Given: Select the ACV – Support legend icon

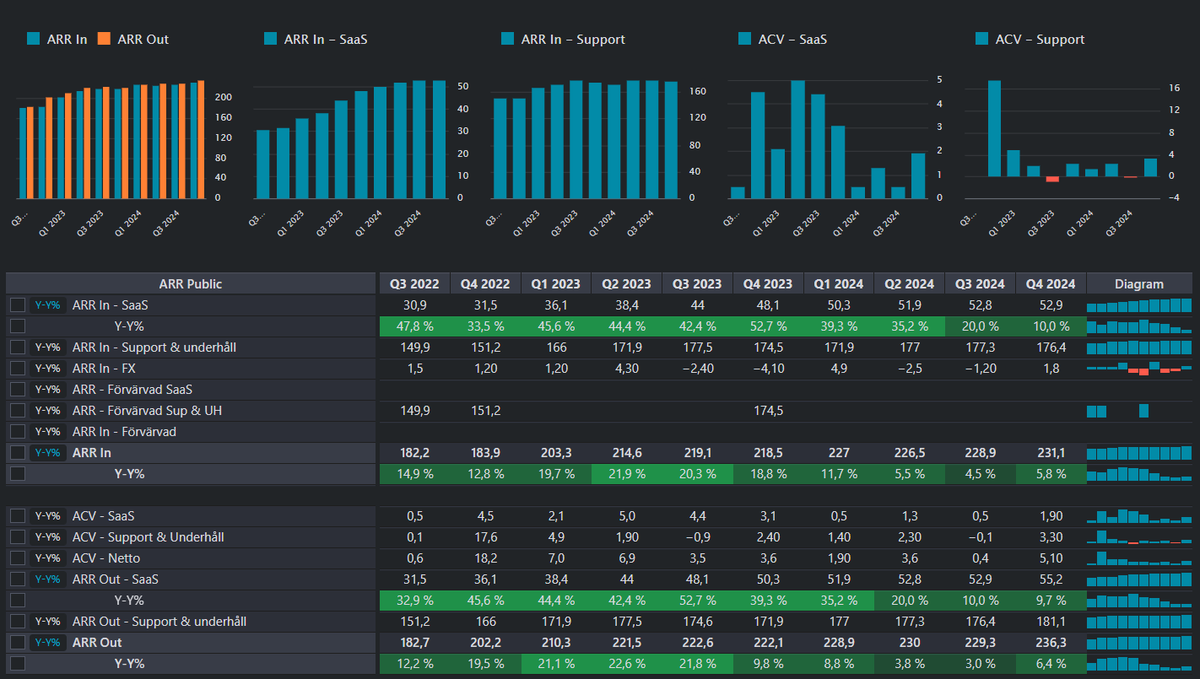Looking at the screenshot, I should 981,39.
